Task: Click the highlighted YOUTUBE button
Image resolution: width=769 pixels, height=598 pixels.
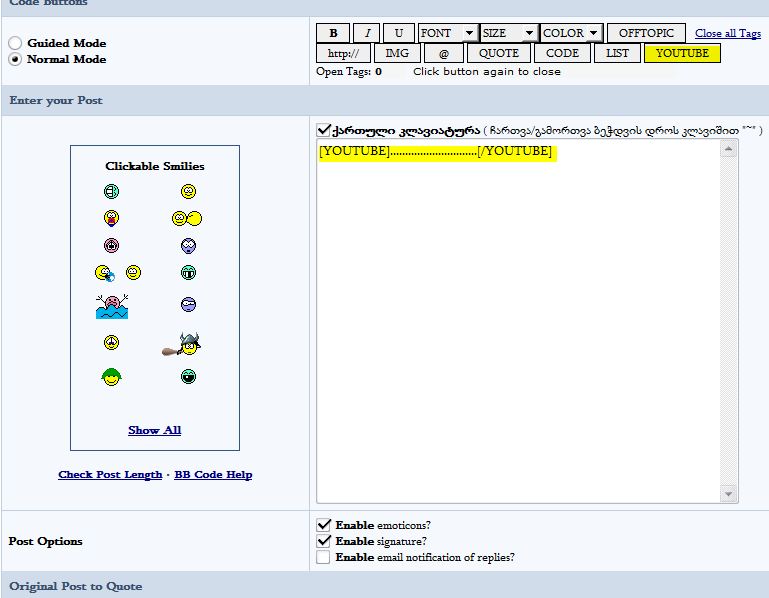Action: pos(682,53)
